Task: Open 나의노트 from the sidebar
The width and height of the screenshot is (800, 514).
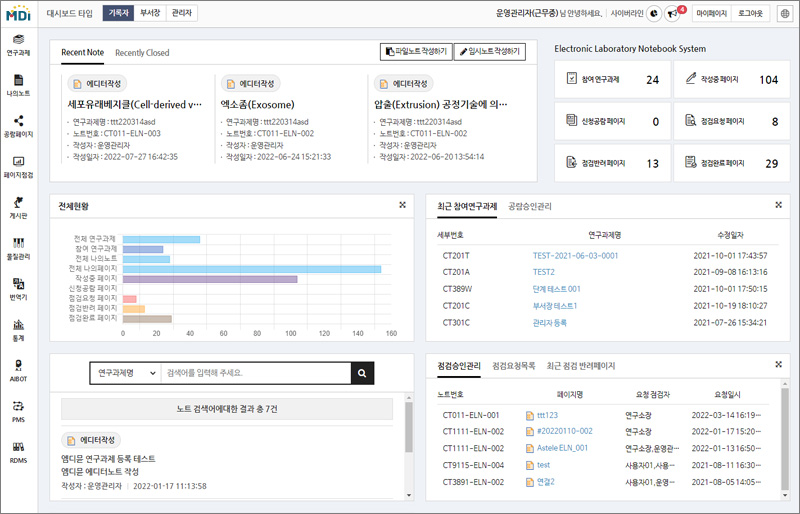Action: coord(18,85)
